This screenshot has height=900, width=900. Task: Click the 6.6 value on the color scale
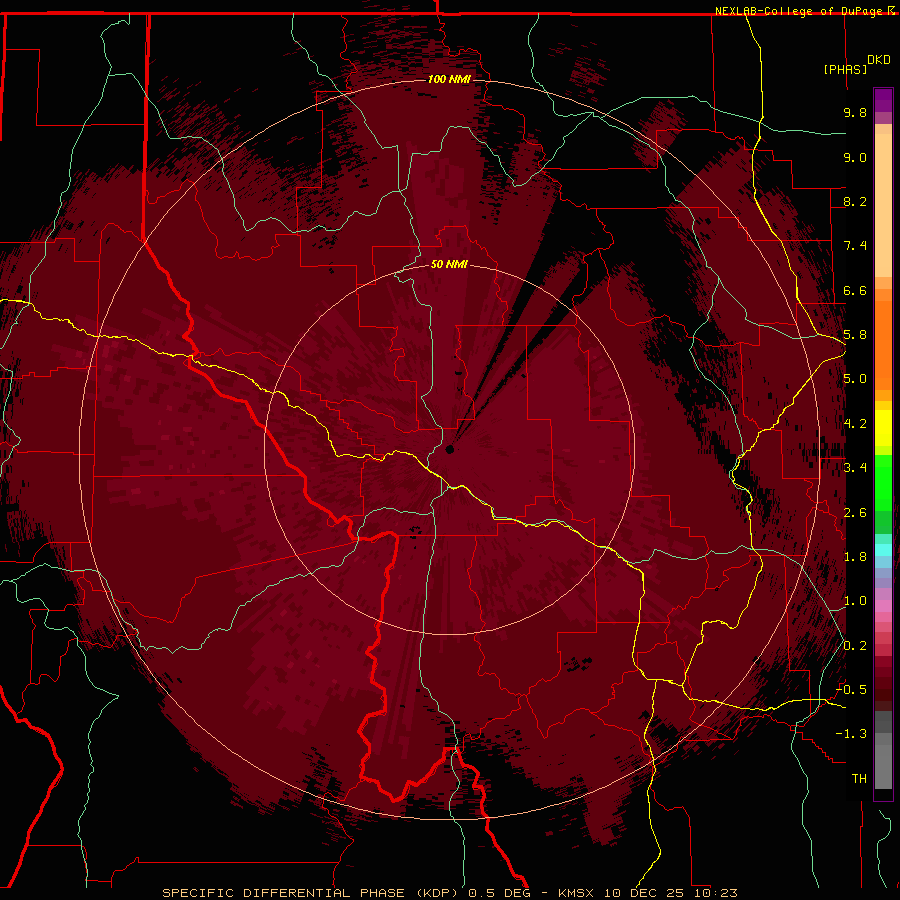pyautogui.click(x=855, y=290)
